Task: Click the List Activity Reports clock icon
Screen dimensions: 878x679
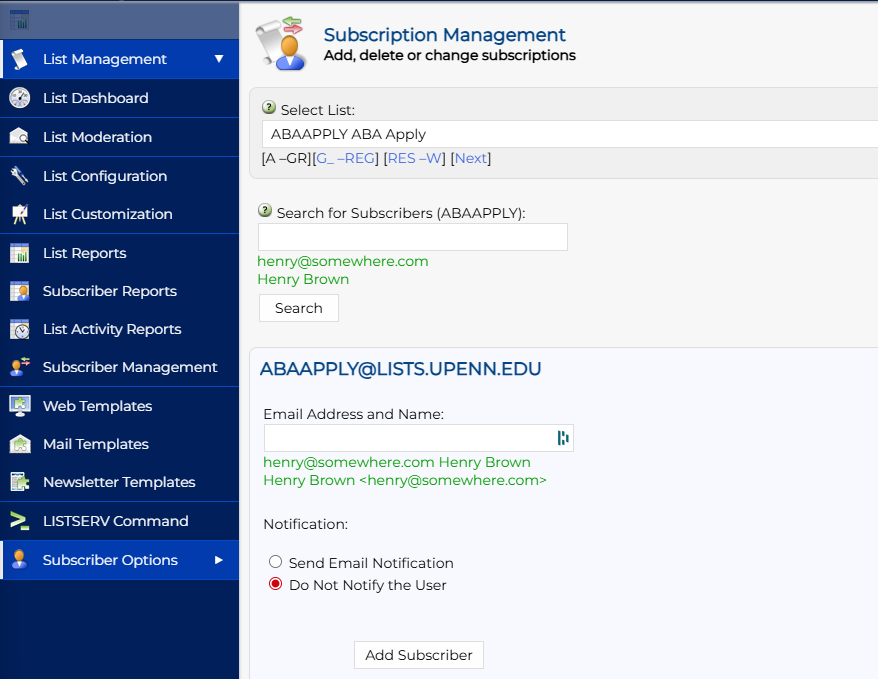Action: tap(20, 329)
